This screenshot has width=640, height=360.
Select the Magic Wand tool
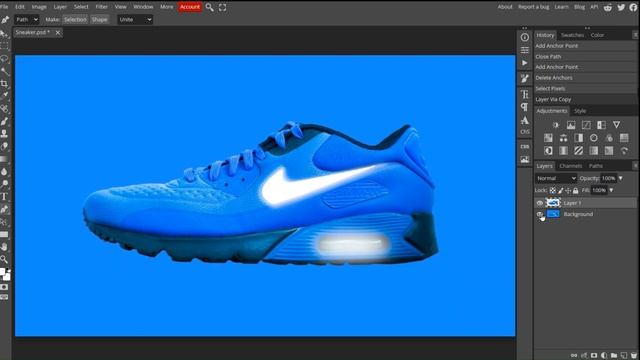coord(4,71)
